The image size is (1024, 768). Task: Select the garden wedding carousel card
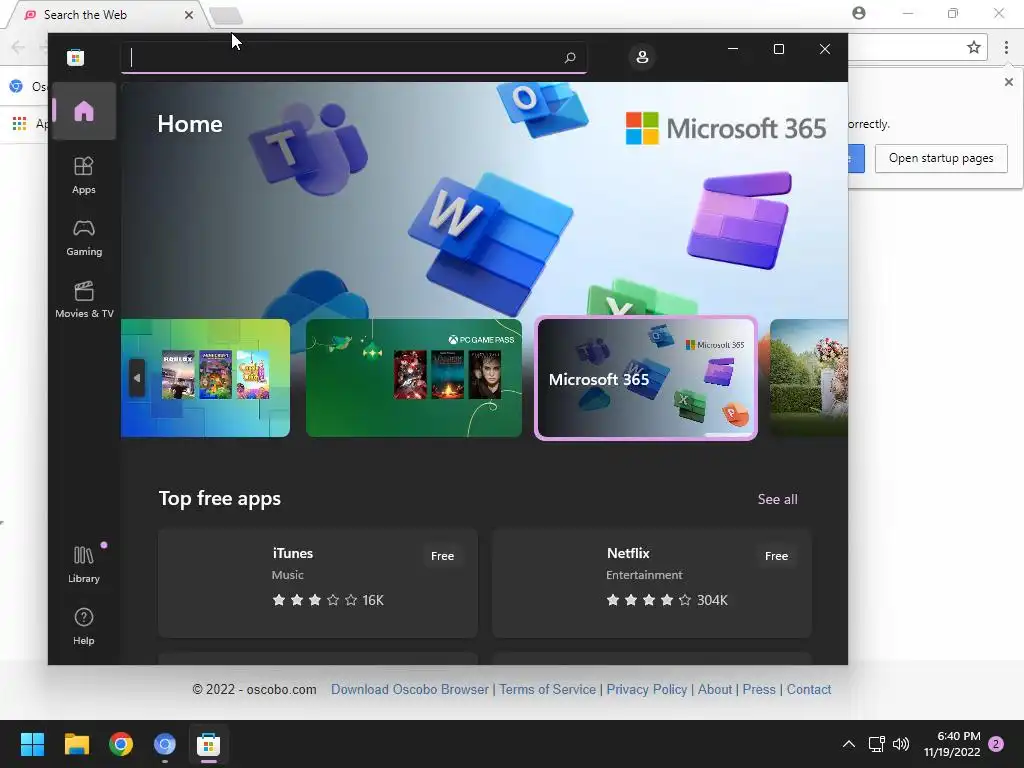pos(808,377)
